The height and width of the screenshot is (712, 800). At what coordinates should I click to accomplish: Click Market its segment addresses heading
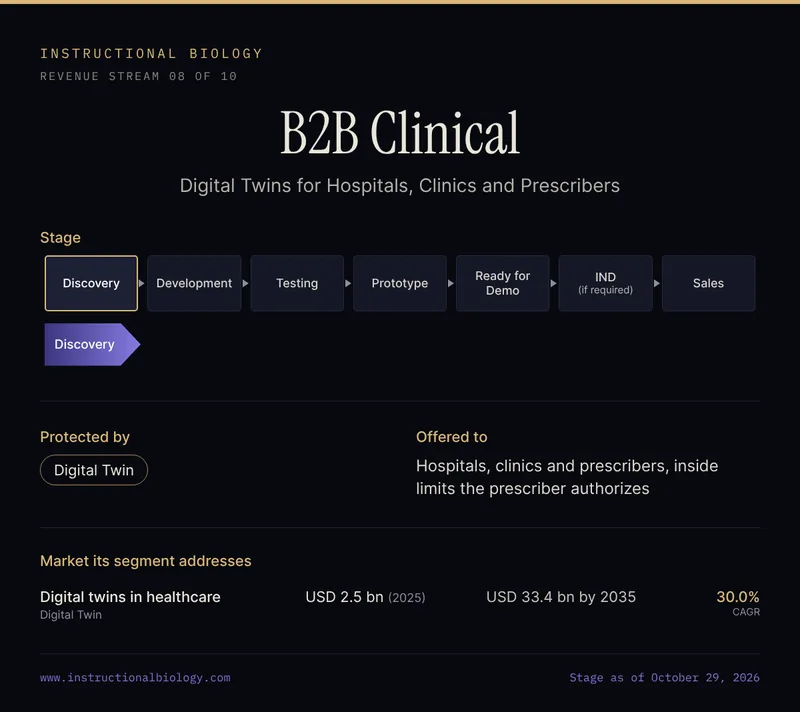pyautogui.click(x=145, y=561)
